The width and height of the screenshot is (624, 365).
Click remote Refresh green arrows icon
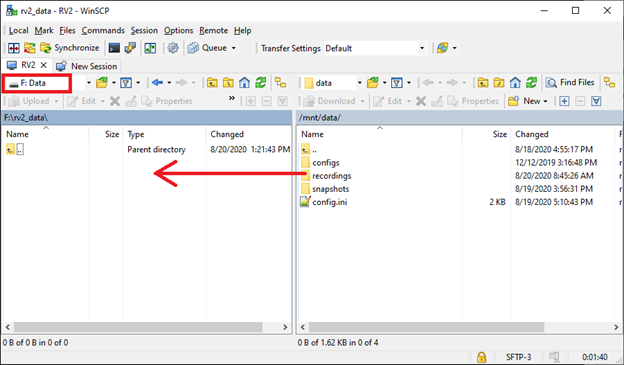[x=531, y=83]
